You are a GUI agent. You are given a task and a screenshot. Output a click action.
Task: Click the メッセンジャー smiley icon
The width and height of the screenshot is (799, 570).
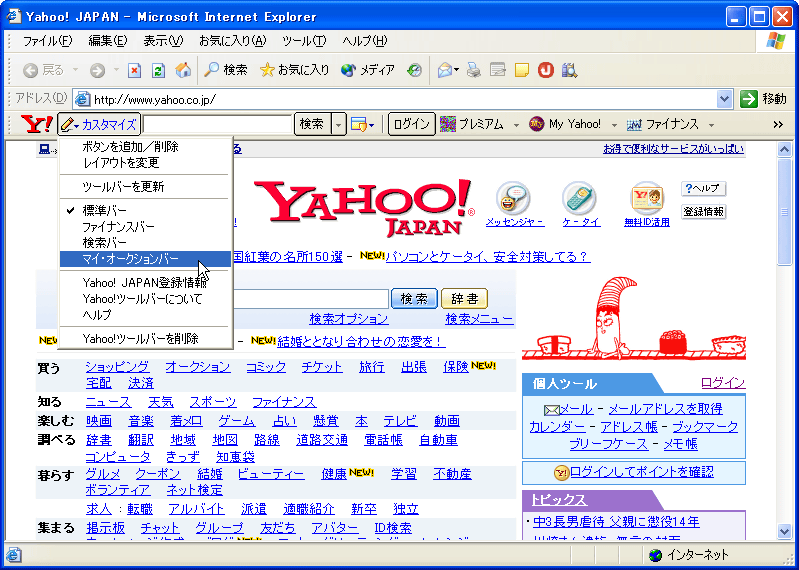pyautogui.click(x=514, y=199)
